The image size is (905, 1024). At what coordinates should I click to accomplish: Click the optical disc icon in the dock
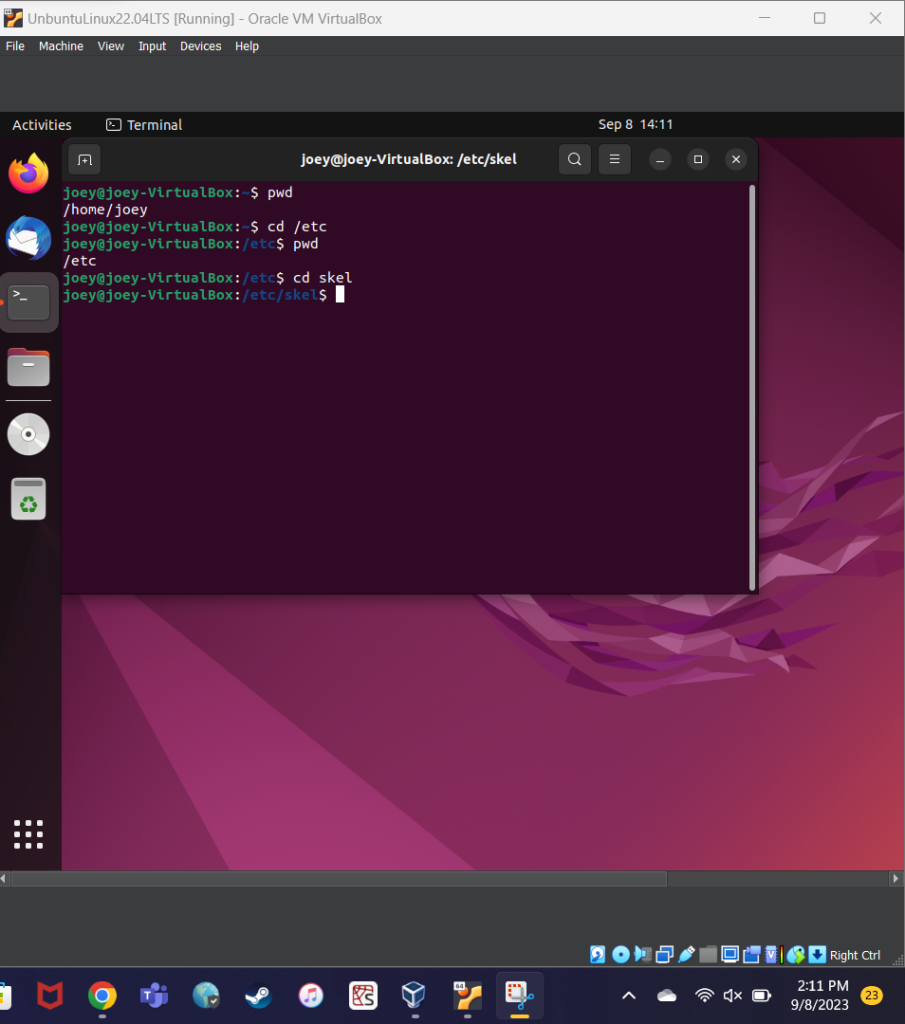click(x=28, y=434)
